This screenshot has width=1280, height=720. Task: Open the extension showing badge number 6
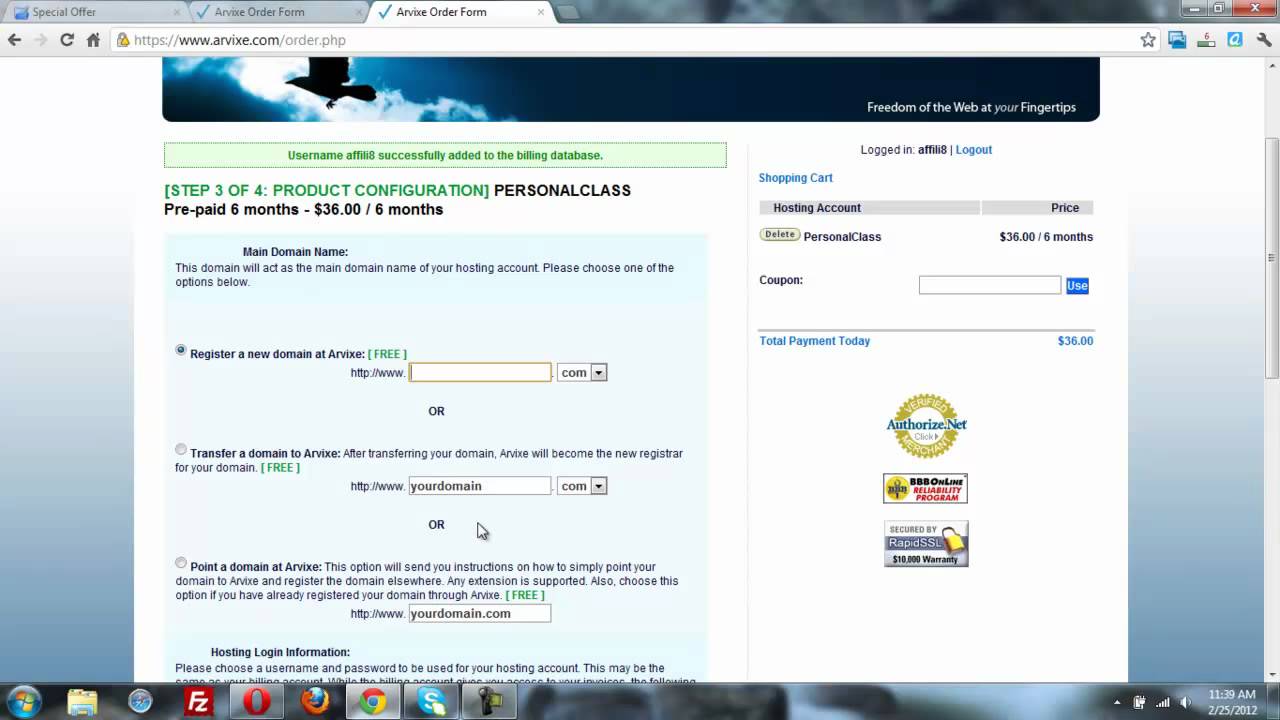pos(1206,40)
